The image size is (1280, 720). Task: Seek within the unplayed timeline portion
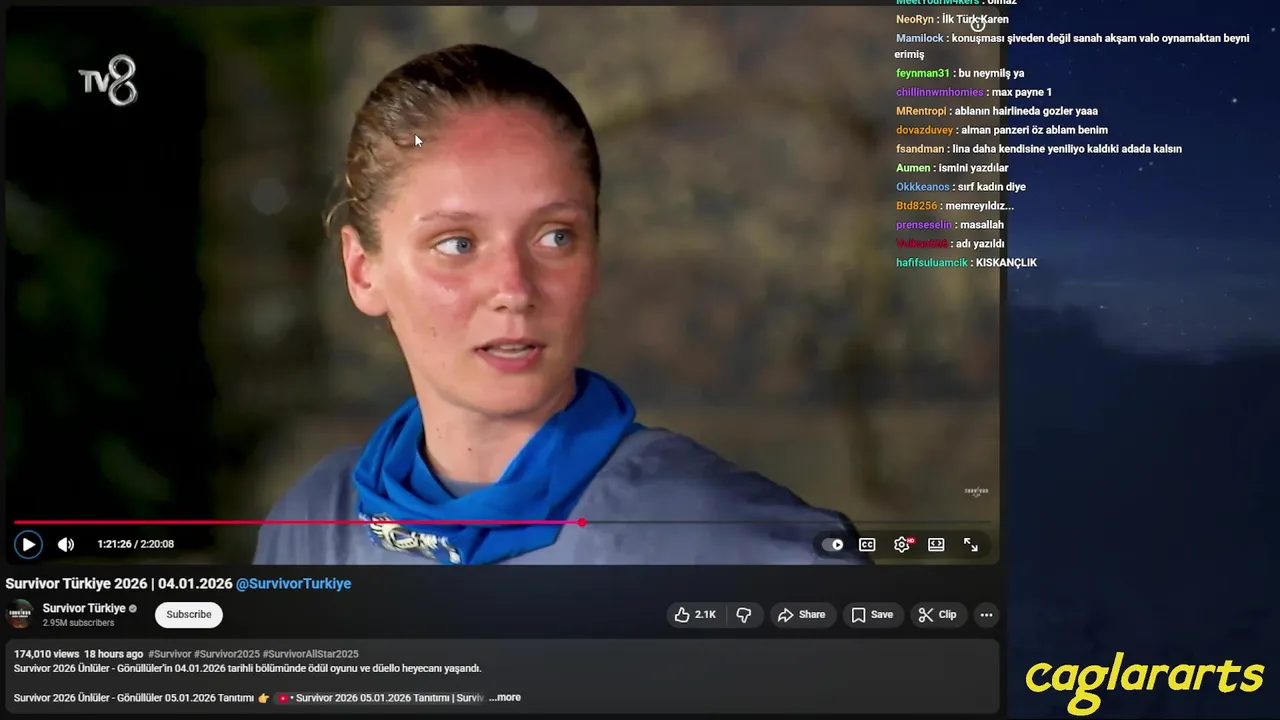(x=787, y=522)
